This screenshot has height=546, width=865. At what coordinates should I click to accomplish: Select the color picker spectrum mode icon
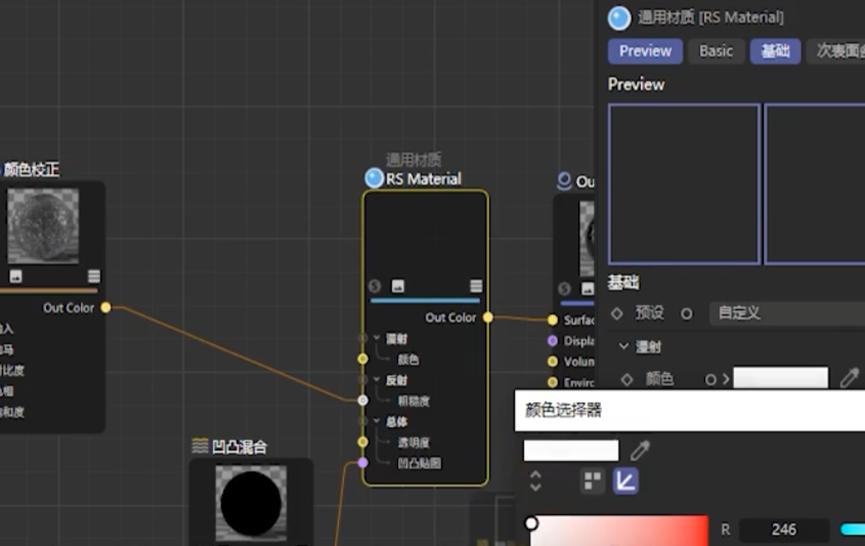coord(625,481)
